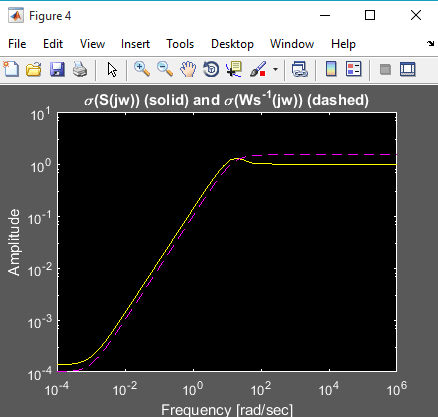
Task: Enable the Pan hand tool
Action: click(188, 69)
